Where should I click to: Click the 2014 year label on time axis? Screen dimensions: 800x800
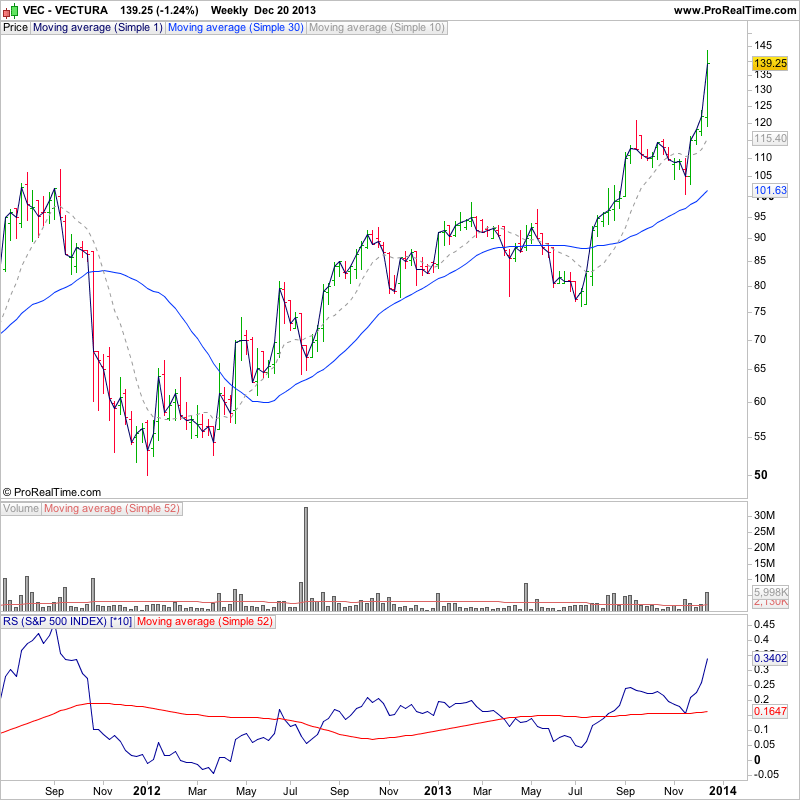click(723, 791)
